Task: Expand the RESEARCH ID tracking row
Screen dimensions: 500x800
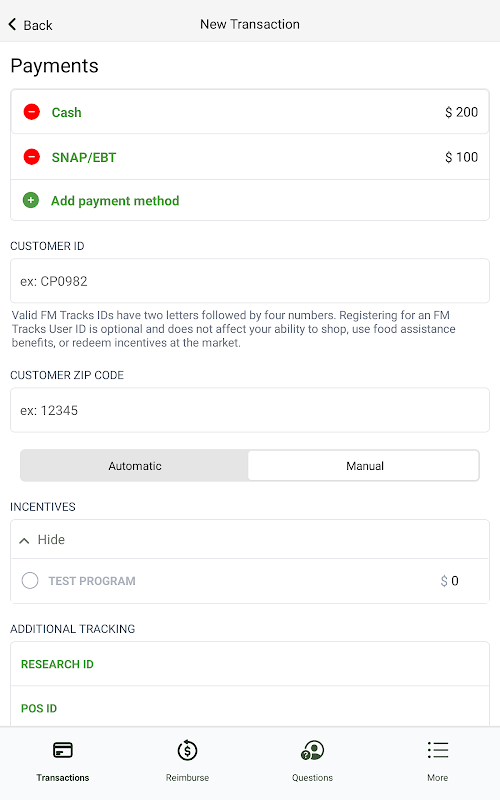Action: [250, 664]
